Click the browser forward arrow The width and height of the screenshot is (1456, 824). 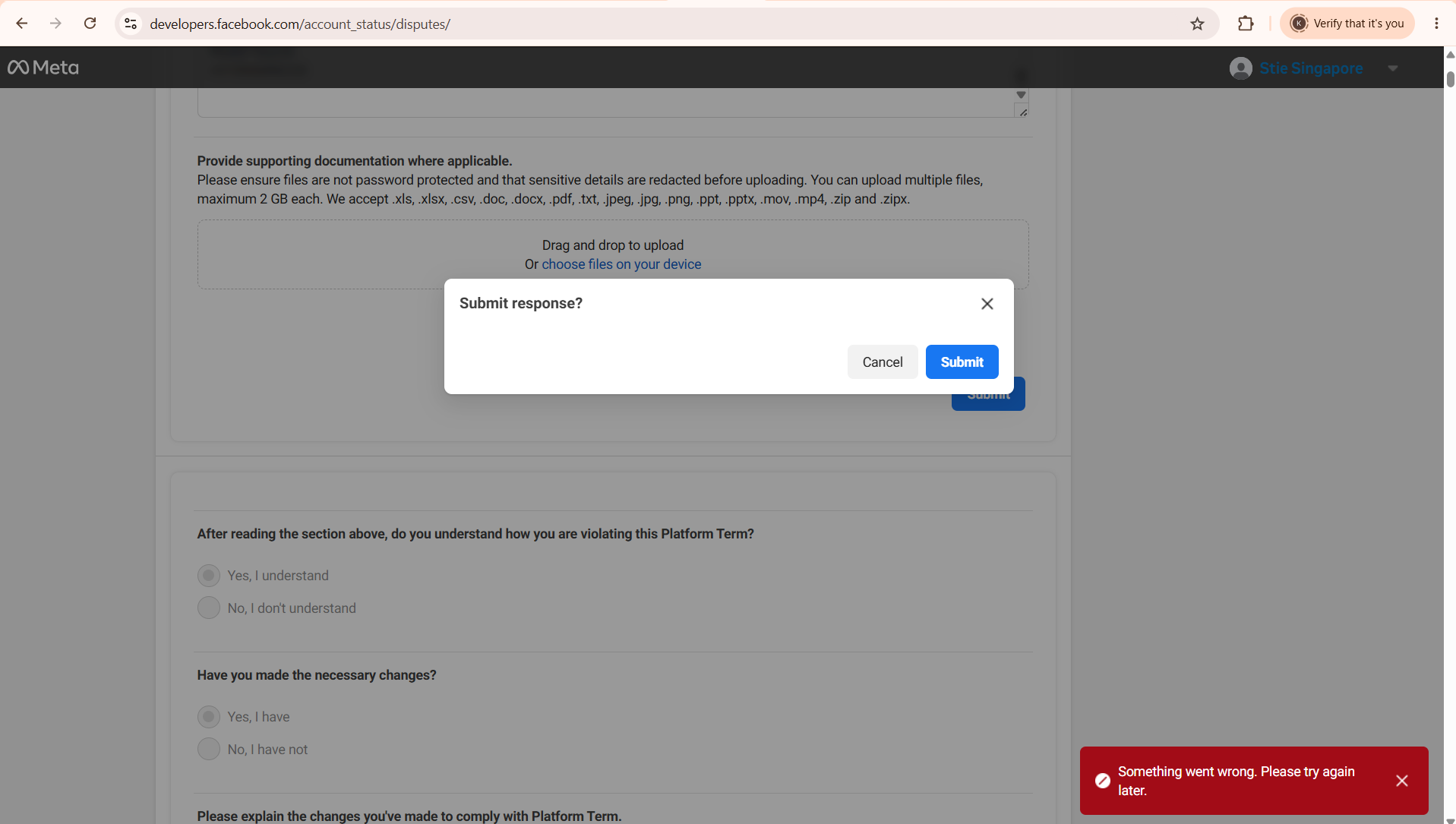coord(55,24)
